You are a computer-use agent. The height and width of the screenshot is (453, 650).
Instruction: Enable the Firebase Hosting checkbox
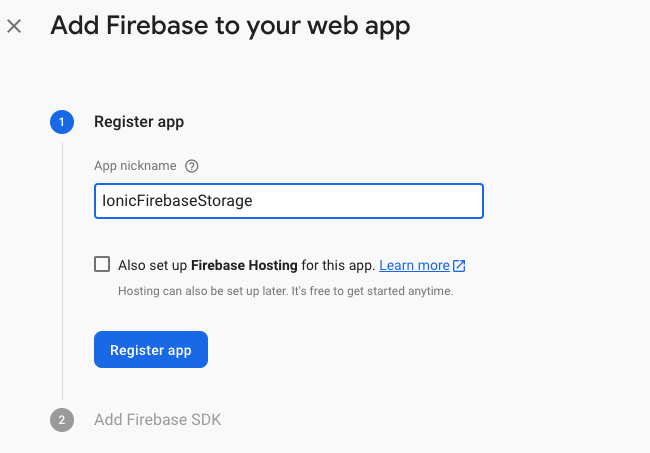[102, 265]
